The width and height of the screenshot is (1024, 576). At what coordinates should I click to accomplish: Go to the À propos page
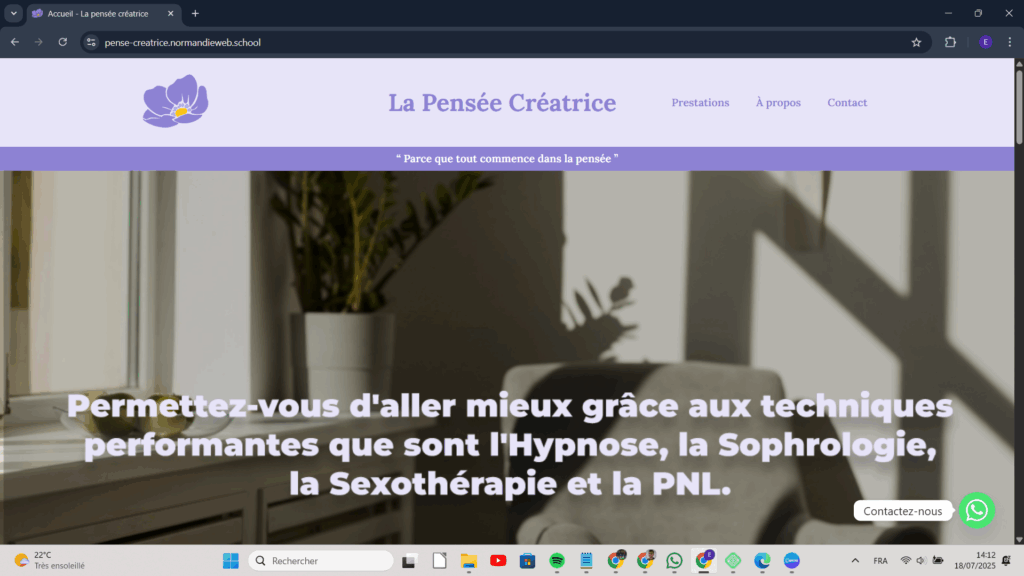(778, 103)
